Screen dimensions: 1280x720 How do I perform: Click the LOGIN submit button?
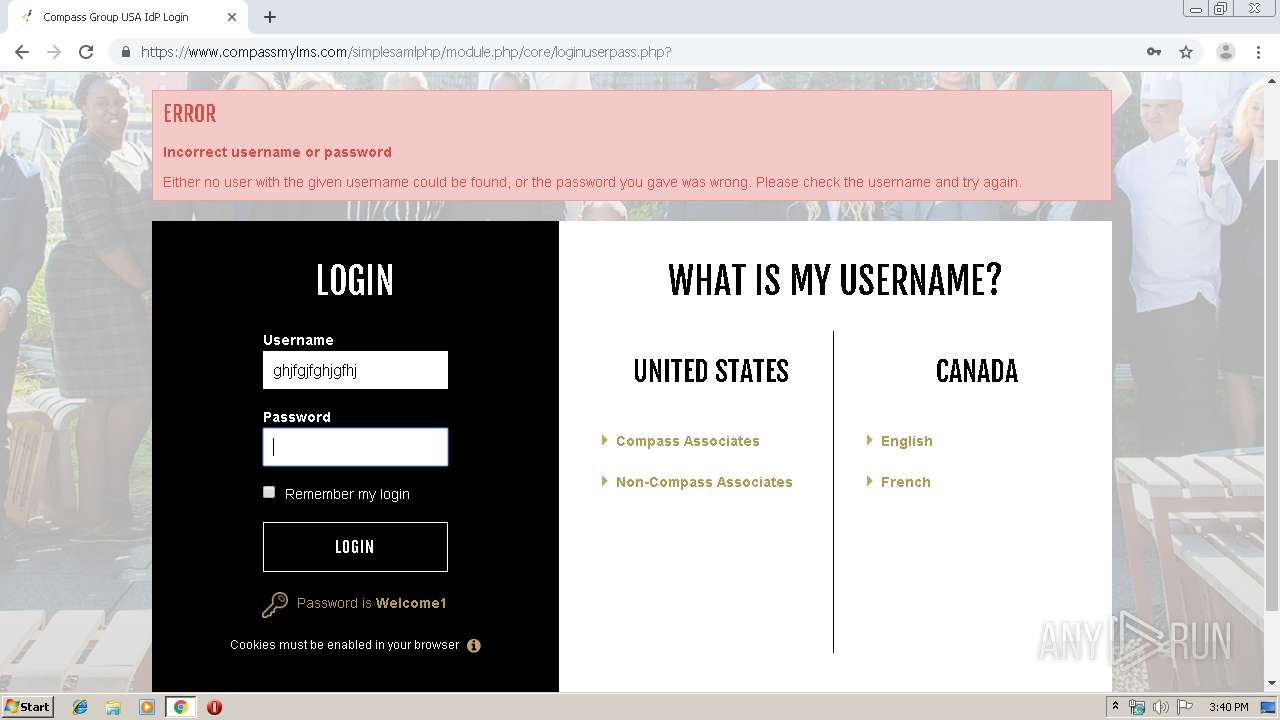355,547
